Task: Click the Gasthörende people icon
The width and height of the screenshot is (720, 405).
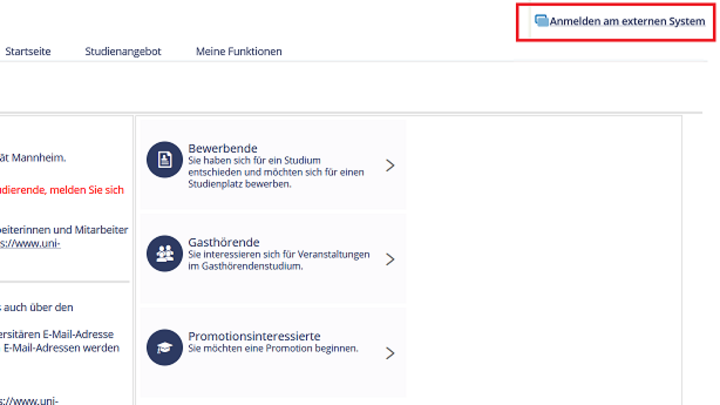Action: (164, 253)
